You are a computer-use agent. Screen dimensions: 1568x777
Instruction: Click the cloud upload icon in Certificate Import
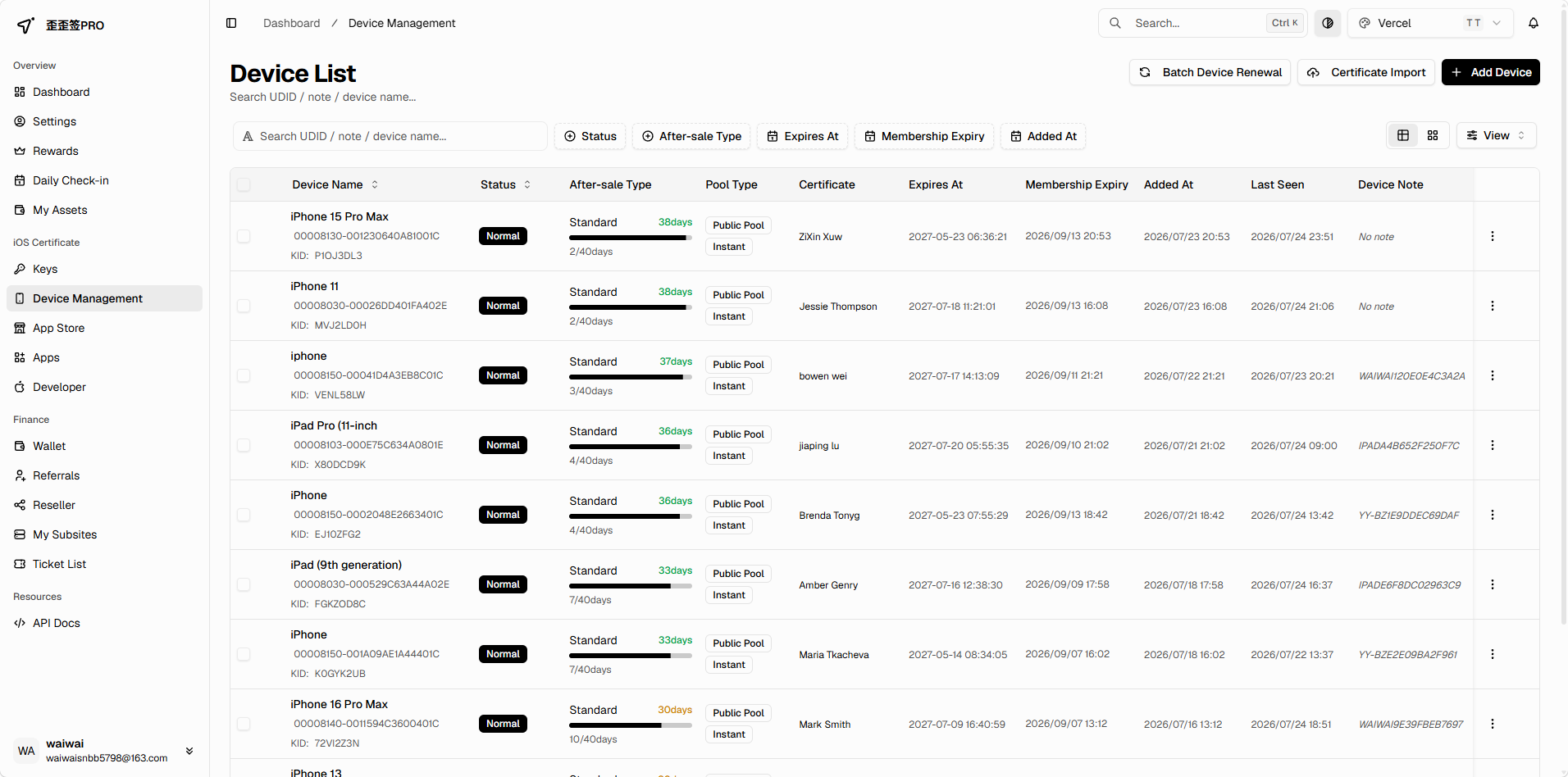point(1313,72)
